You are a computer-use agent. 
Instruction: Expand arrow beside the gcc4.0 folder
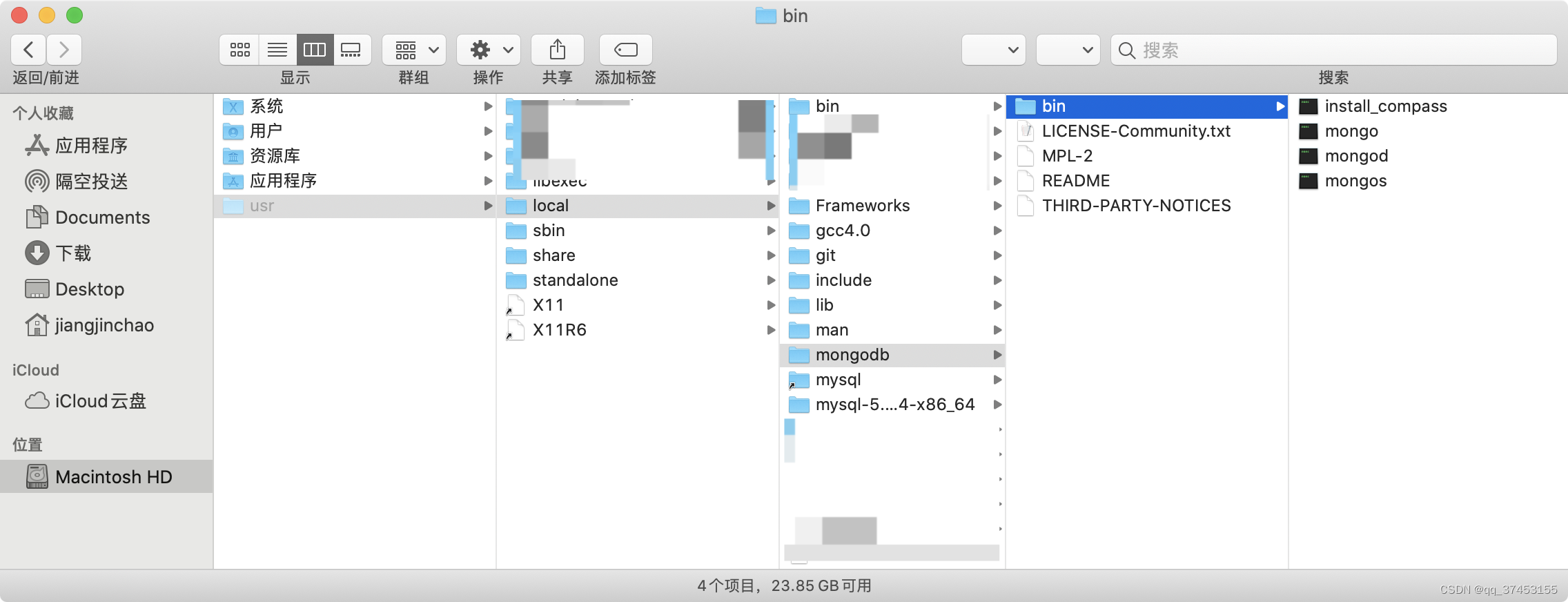pos(997,231)
